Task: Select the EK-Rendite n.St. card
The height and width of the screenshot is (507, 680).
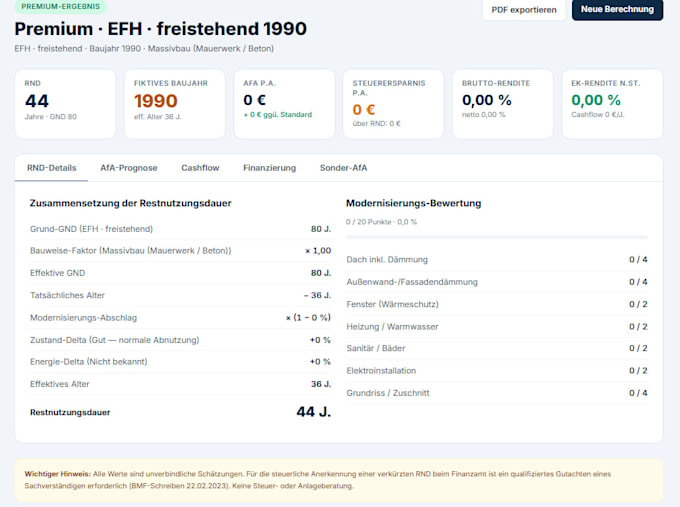Action: pyautogui.click(x=612, y=104)
